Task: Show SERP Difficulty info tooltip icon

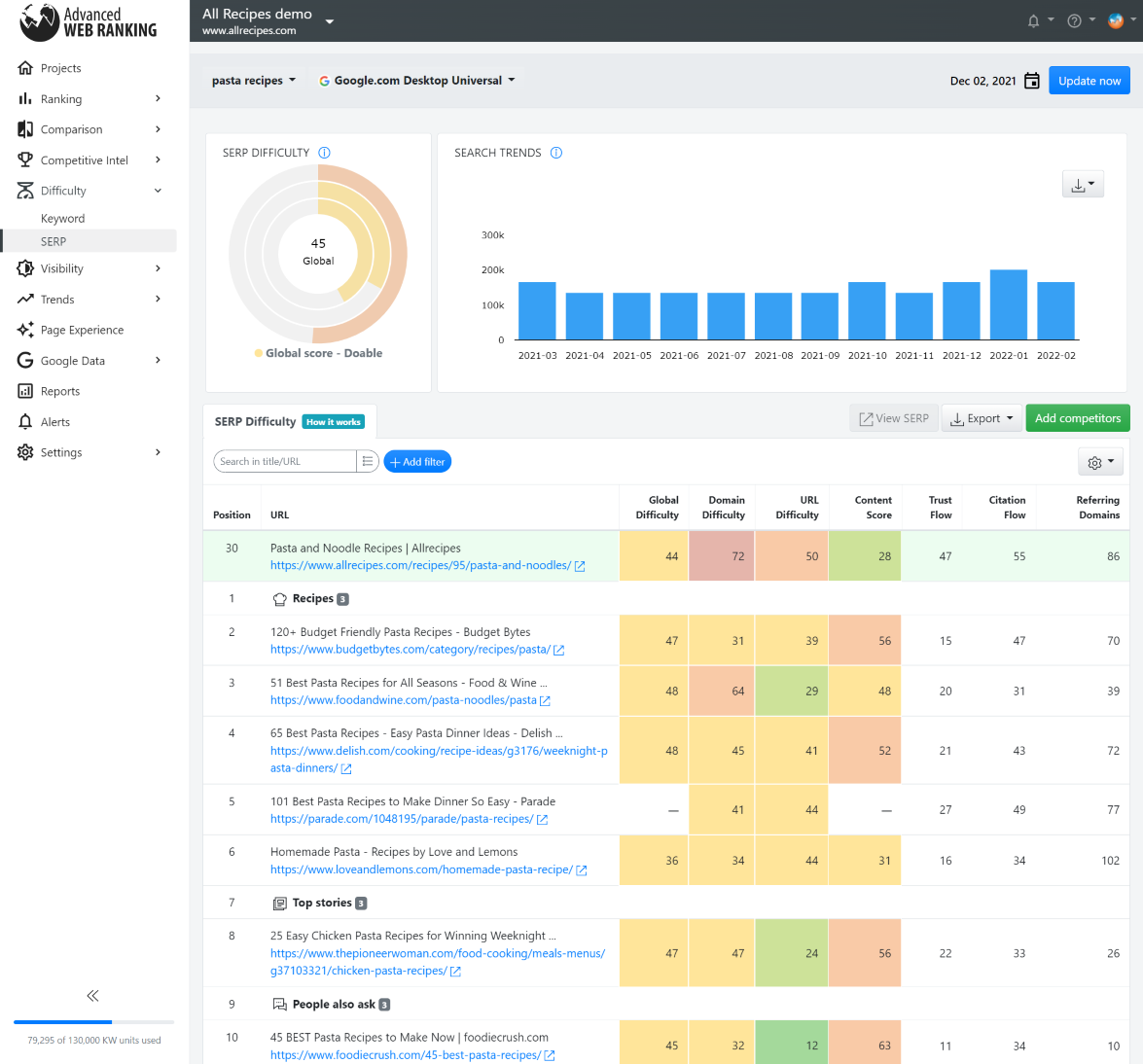Action: (x=324, y=153)
